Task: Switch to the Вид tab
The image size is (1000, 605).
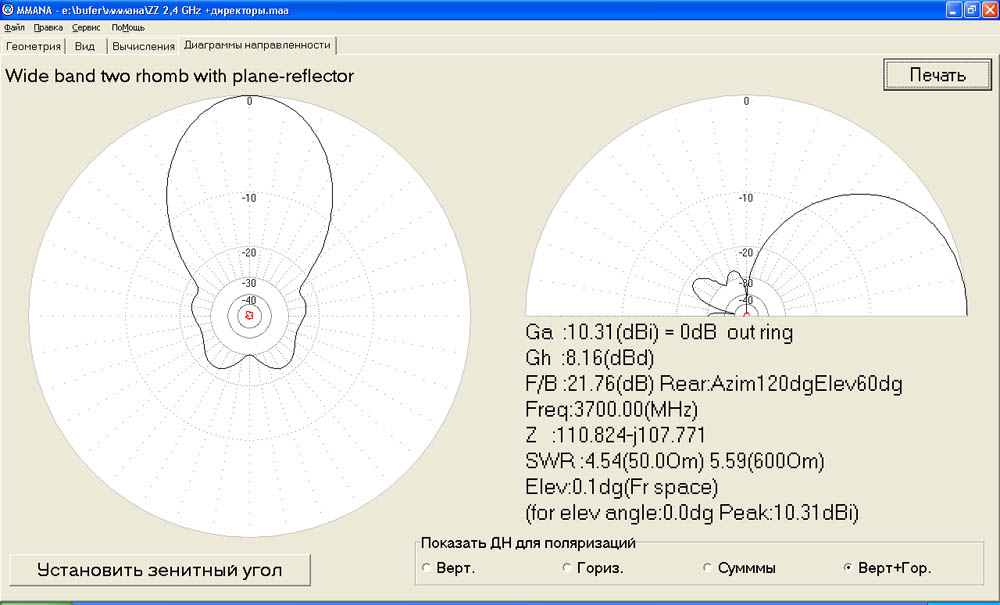Action: [85, 46]
